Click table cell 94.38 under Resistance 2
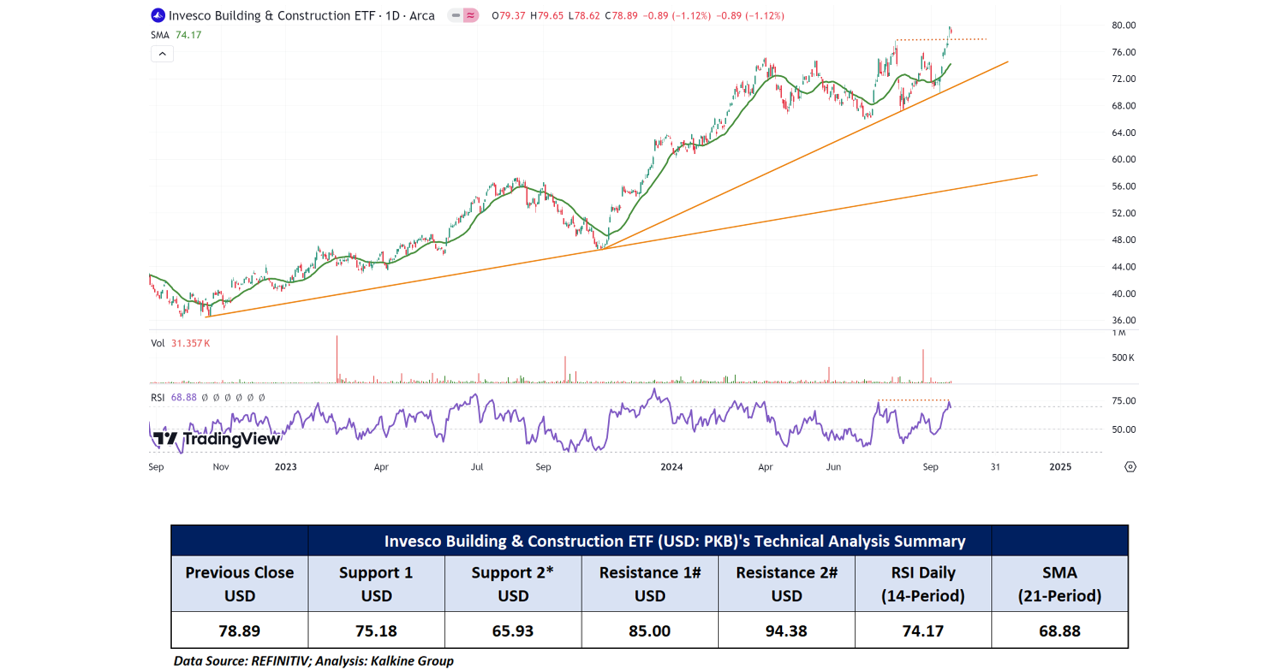 click(787, 631)
